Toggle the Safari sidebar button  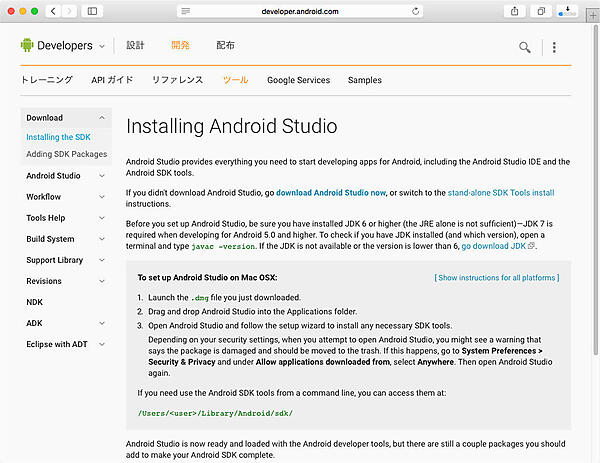coord(92,11)
